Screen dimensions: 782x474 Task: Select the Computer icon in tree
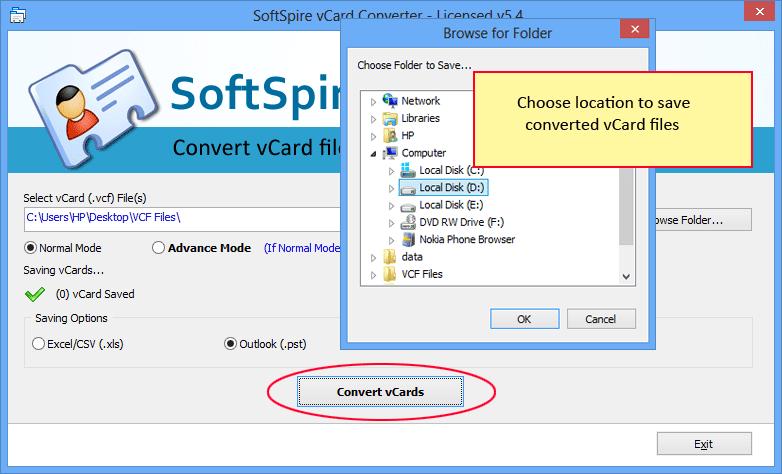pyautogui.click(x=390, y=153)
